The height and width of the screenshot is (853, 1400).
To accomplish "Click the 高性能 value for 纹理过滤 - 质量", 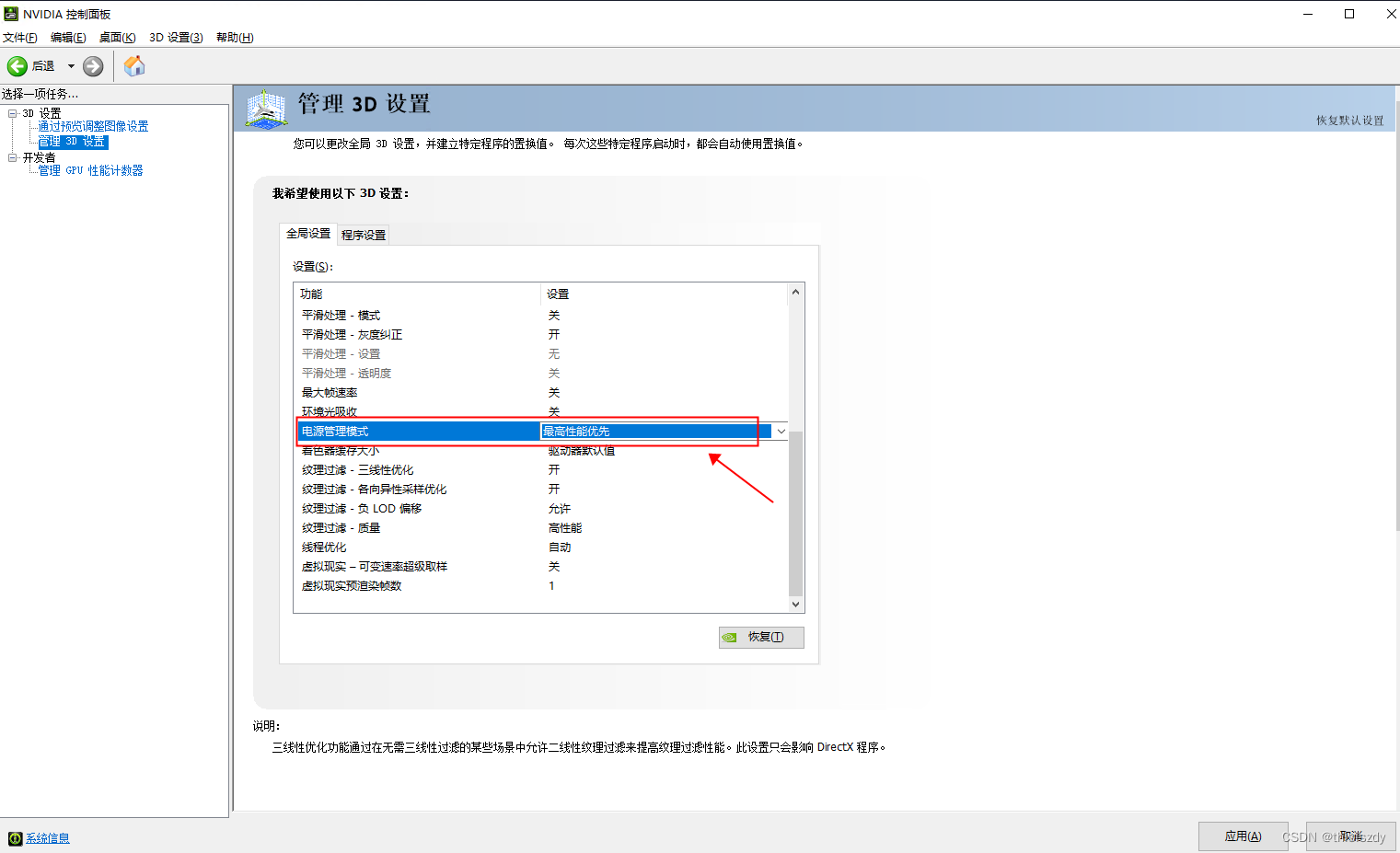I will point(565,528).
